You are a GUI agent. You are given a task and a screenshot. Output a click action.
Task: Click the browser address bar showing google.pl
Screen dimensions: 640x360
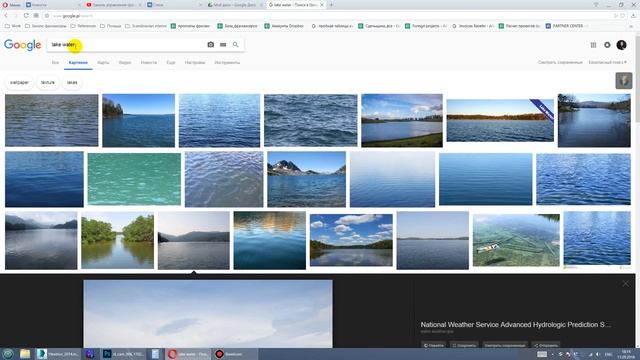(x=327, y=16)
